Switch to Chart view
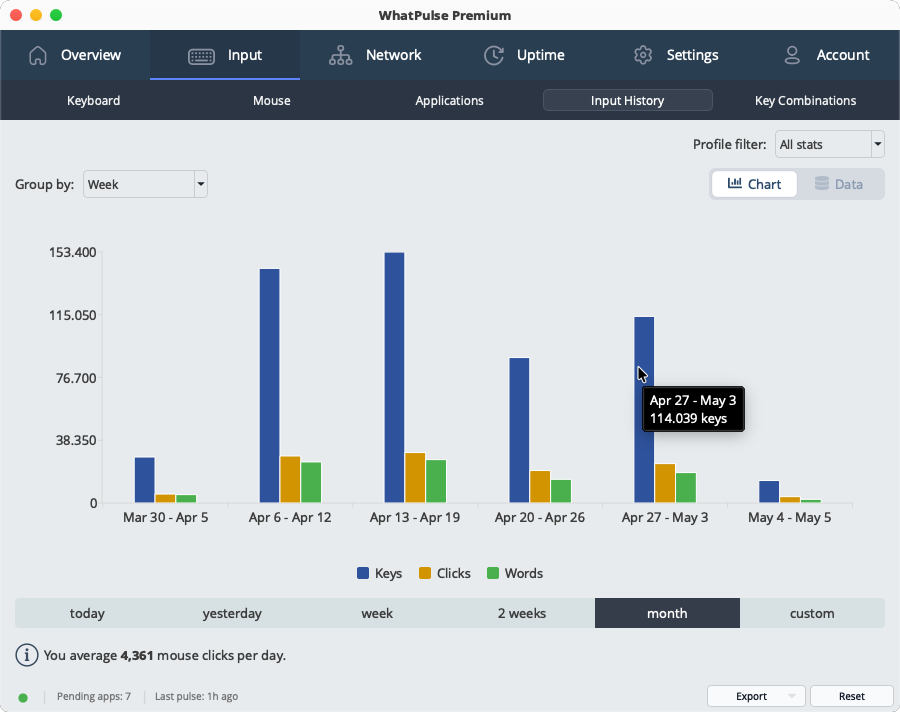 tap(754, 184)
